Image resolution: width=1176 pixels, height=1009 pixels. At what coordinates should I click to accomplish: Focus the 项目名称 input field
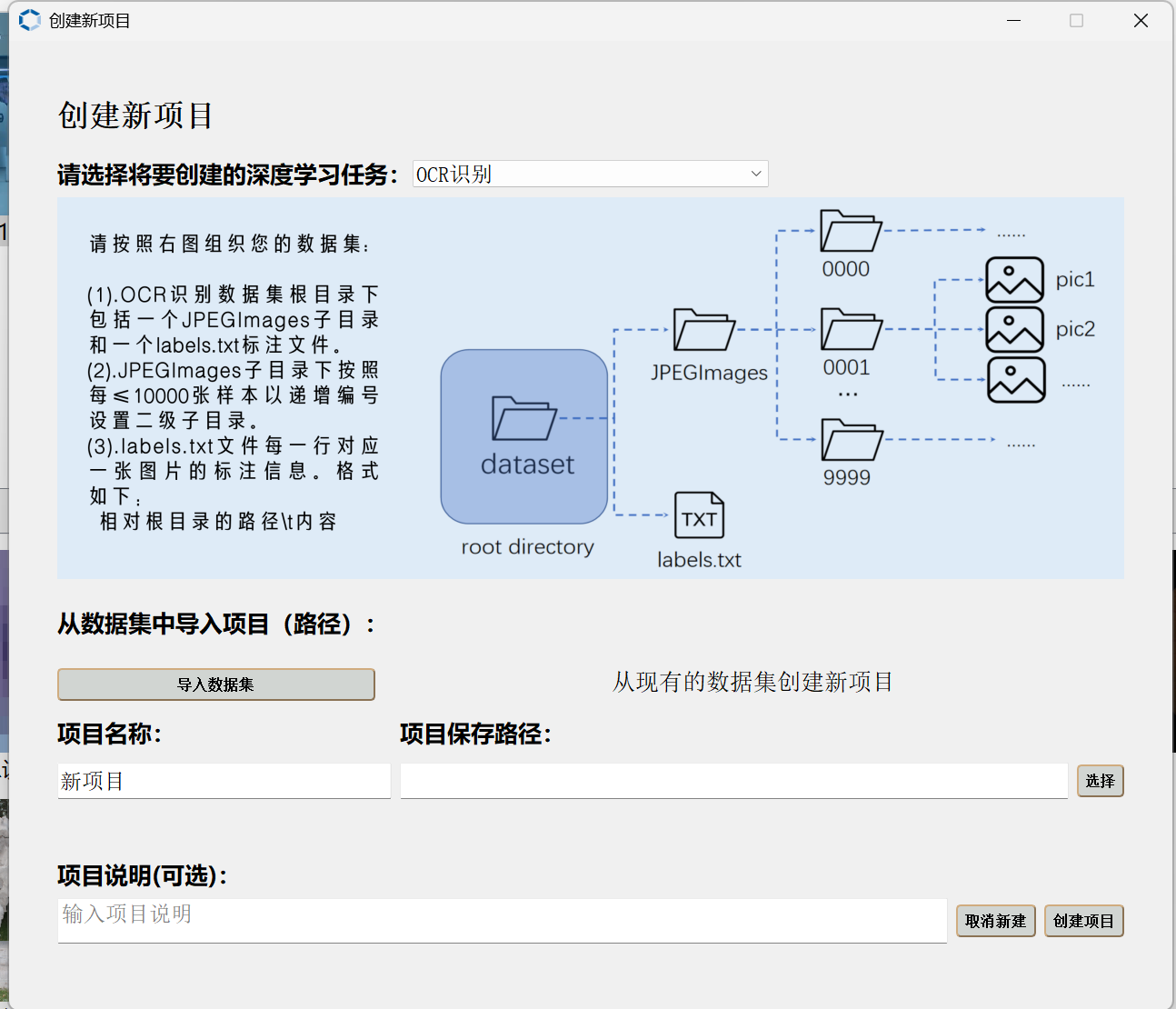(224, 781)
